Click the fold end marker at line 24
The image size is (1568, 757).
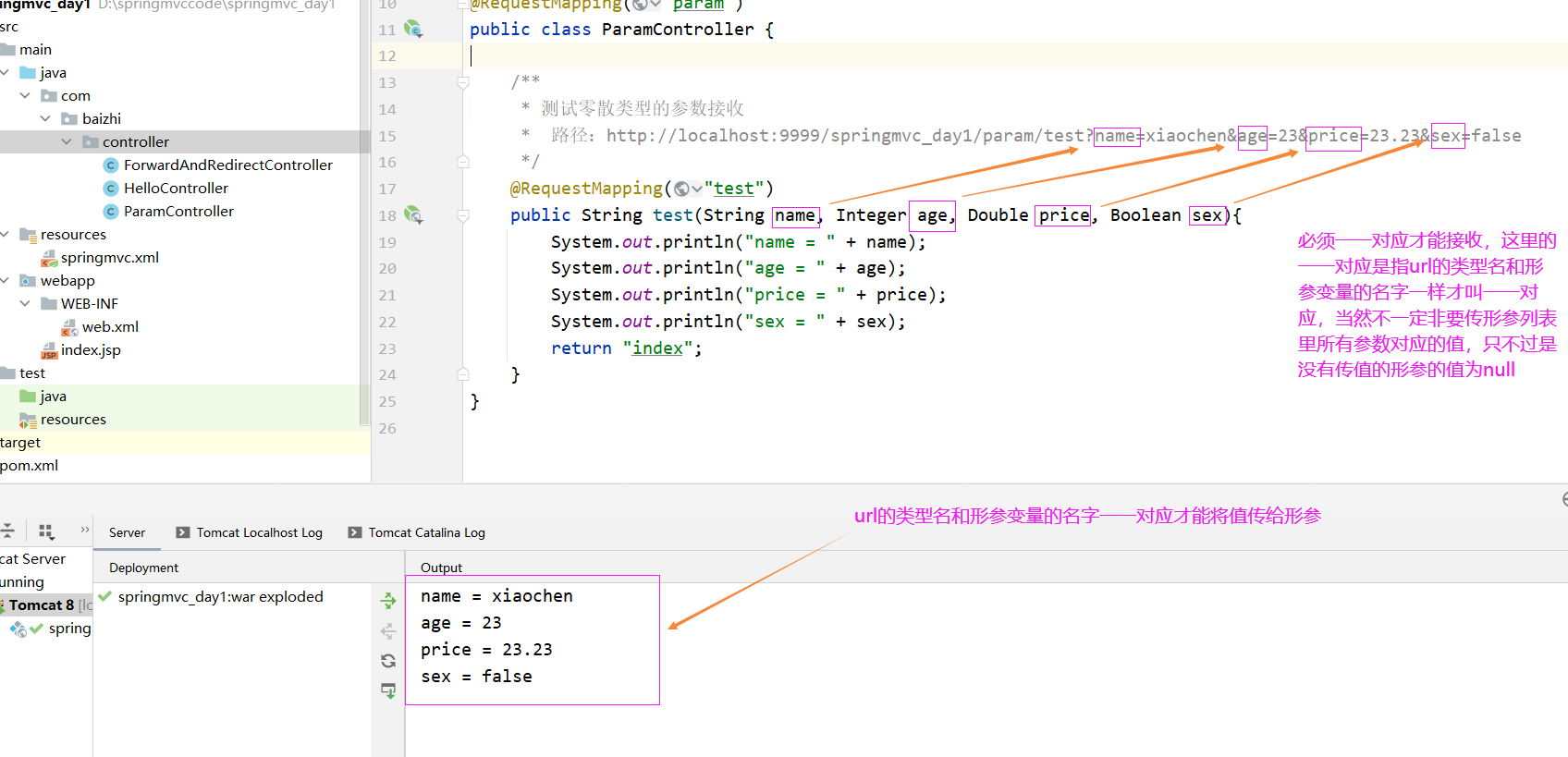[x=463, y=374]
